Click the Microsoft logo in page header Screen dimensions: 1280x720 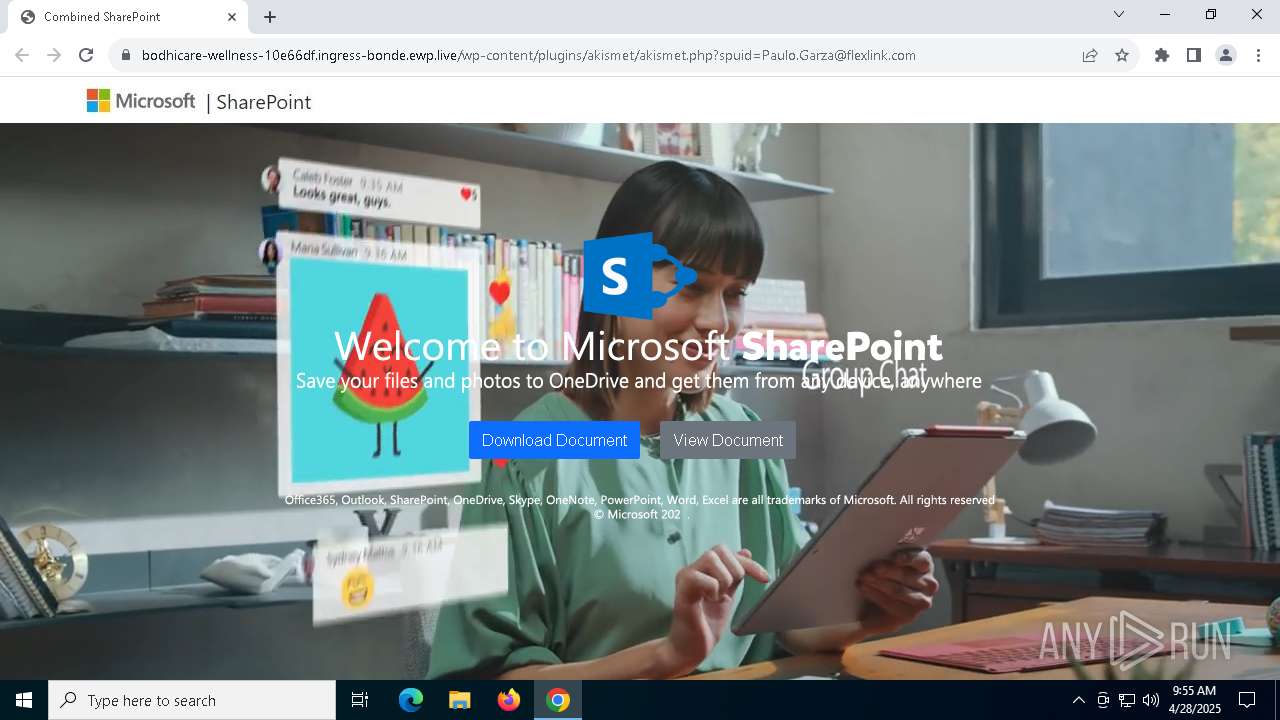pyautogui.click(x=141, y=101)
